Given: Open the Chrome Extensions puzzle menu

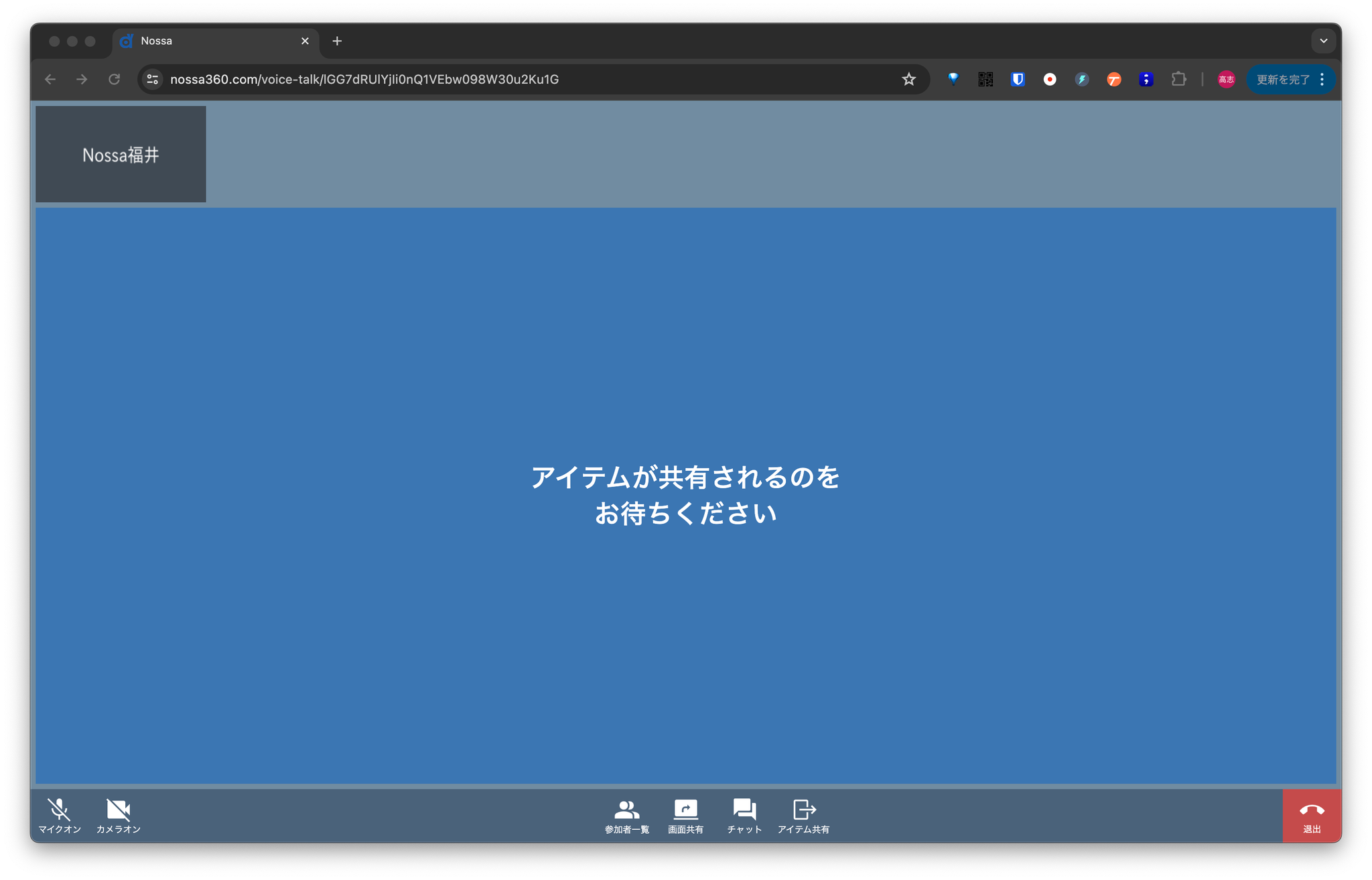Looking at the screenshot, I should [x=1178, y=79].
